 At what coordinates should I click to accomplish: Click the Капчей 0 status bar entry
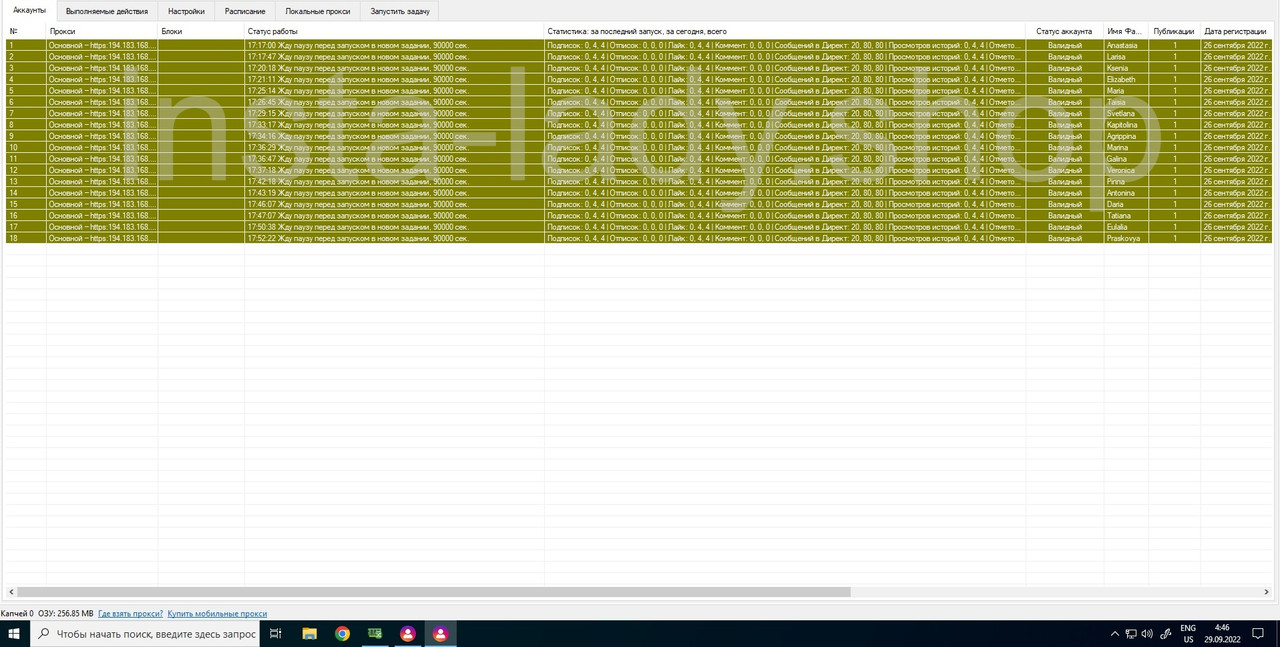pyautogui.click(x=16, y=613)
